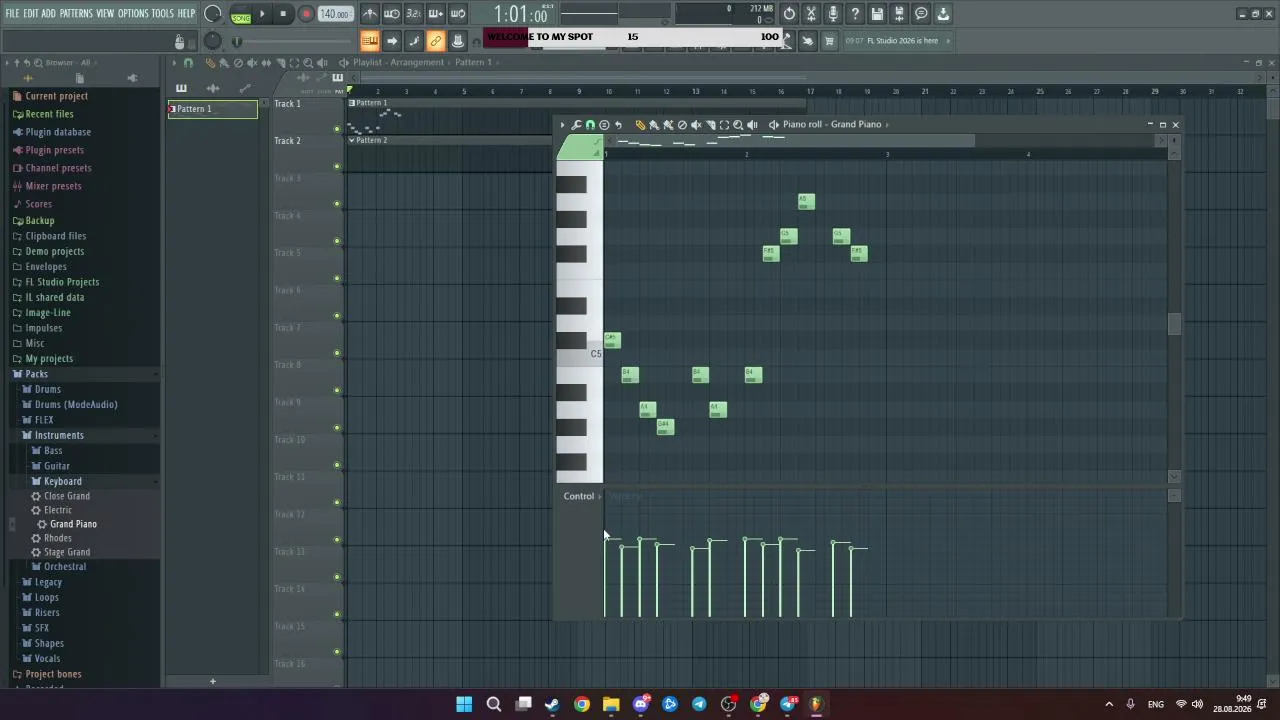Open the PATTERNS menu

(x=76, y=13)
